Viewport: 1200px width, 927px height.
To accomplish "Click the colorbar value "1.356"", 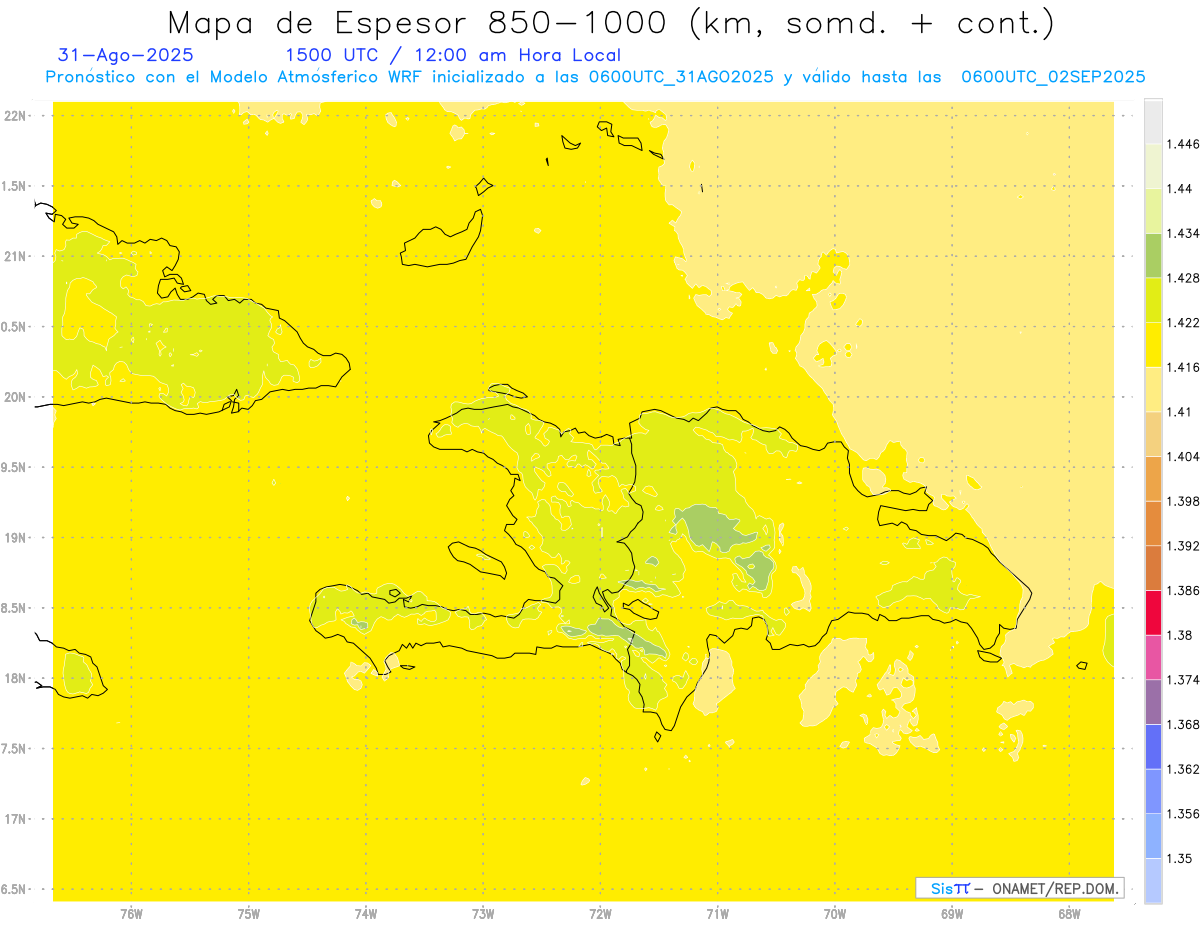I will point(1182,813).
